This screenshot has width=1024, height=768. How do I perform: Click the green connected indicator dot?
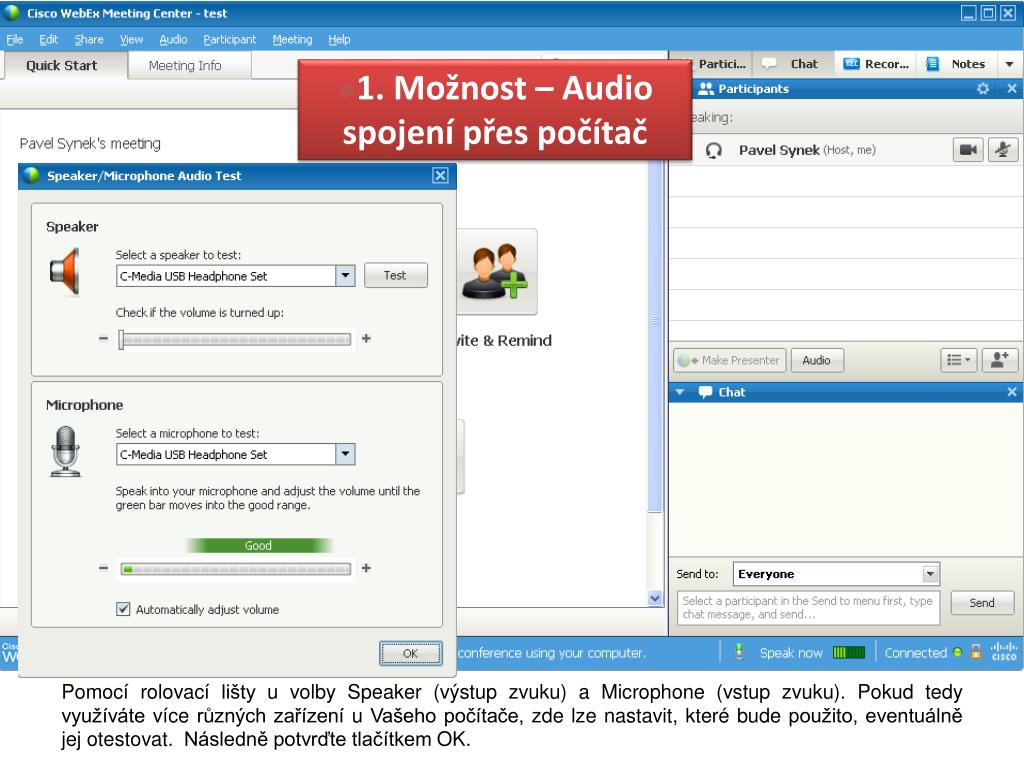pos(957,652)
